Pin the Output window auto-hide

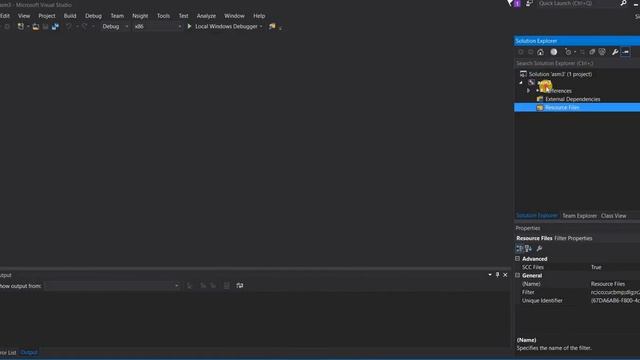tap(497, 275)
